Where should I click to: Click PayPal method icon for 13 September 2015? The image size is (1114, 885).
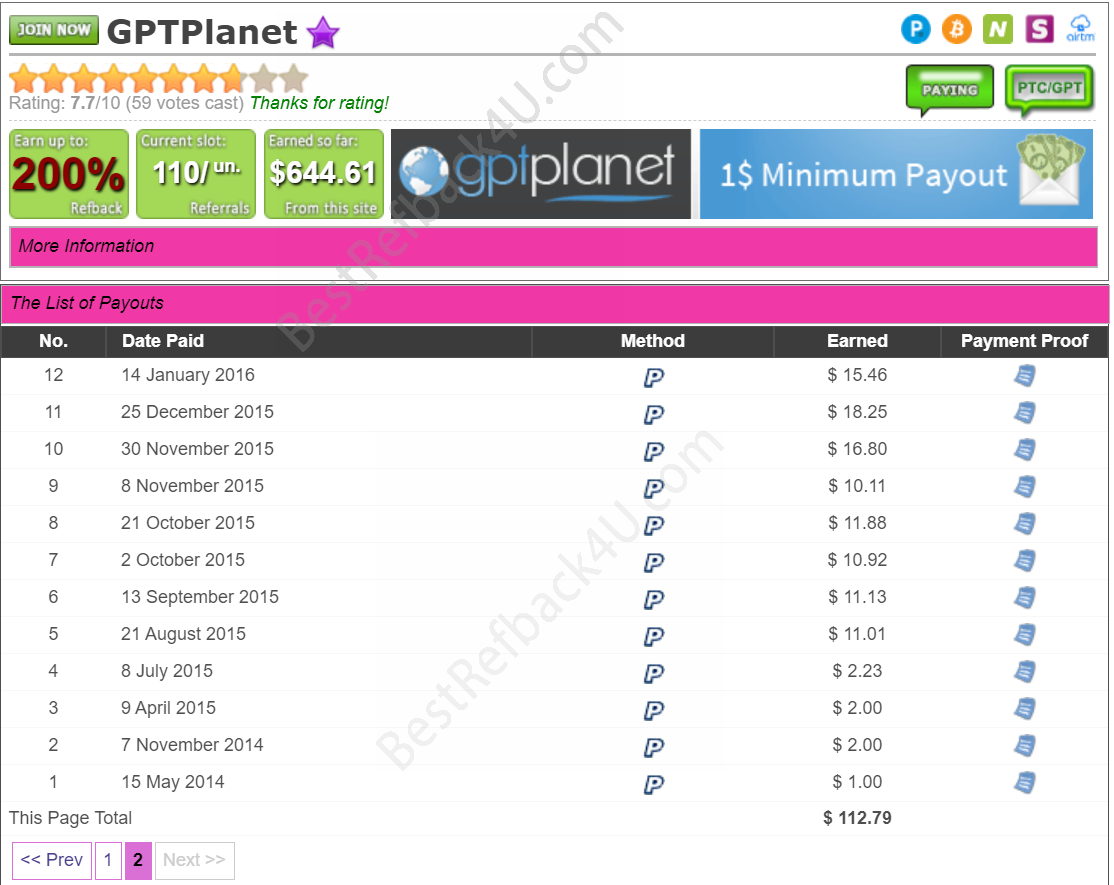(x=654, y=599)
